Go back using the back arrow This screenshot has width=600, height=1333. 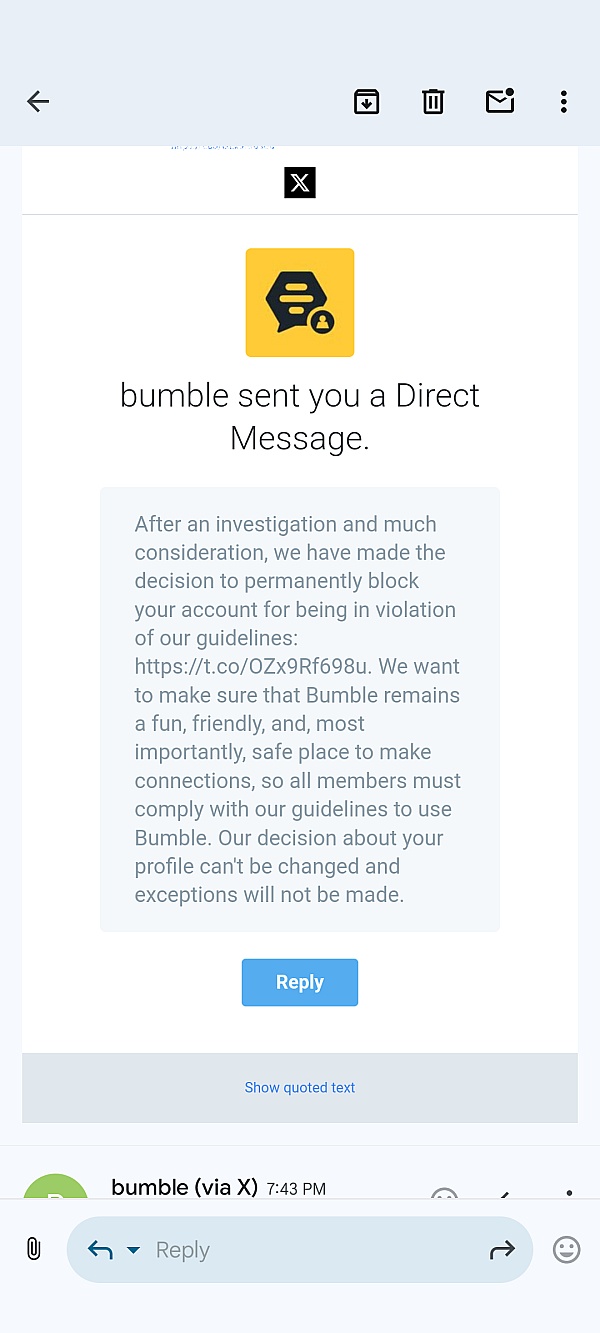38,101
